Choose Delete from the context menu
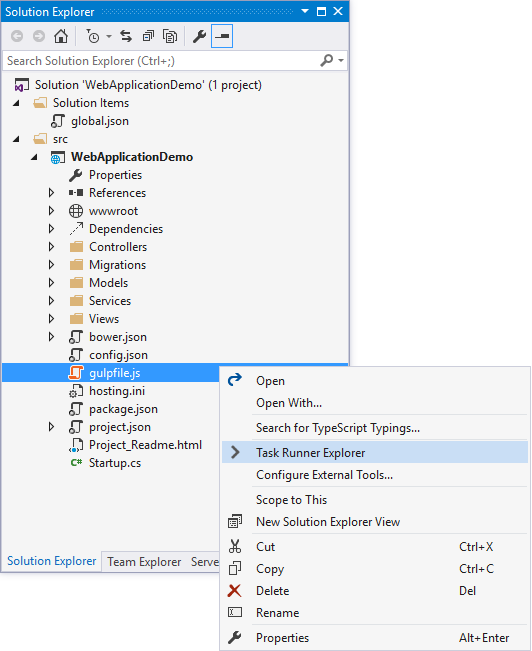The width and height of the screenshot is (532, 651). pos(375,591)
